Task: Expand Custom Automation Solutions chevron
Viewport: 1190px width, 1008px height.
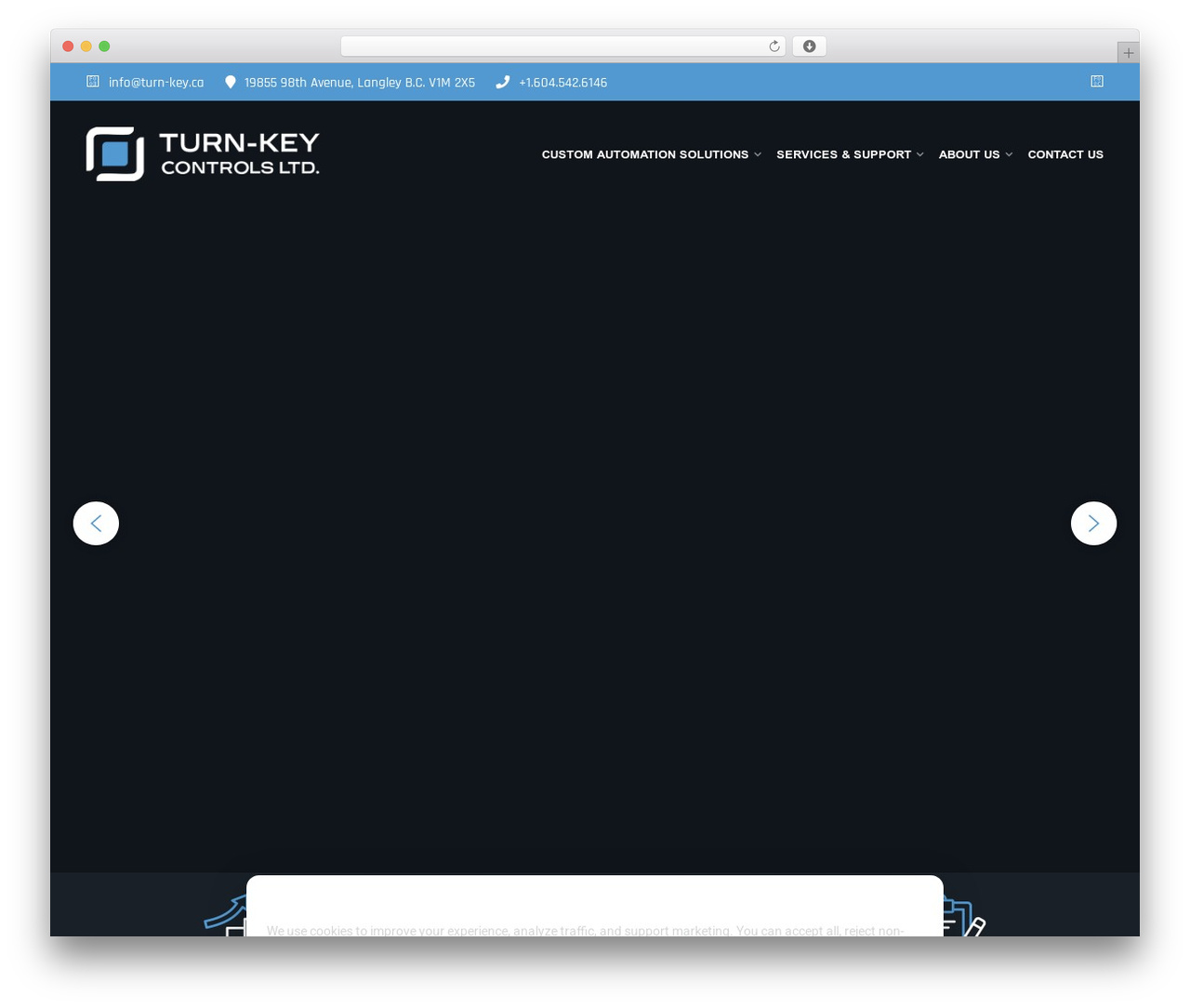Action: (x=758, y=154)
